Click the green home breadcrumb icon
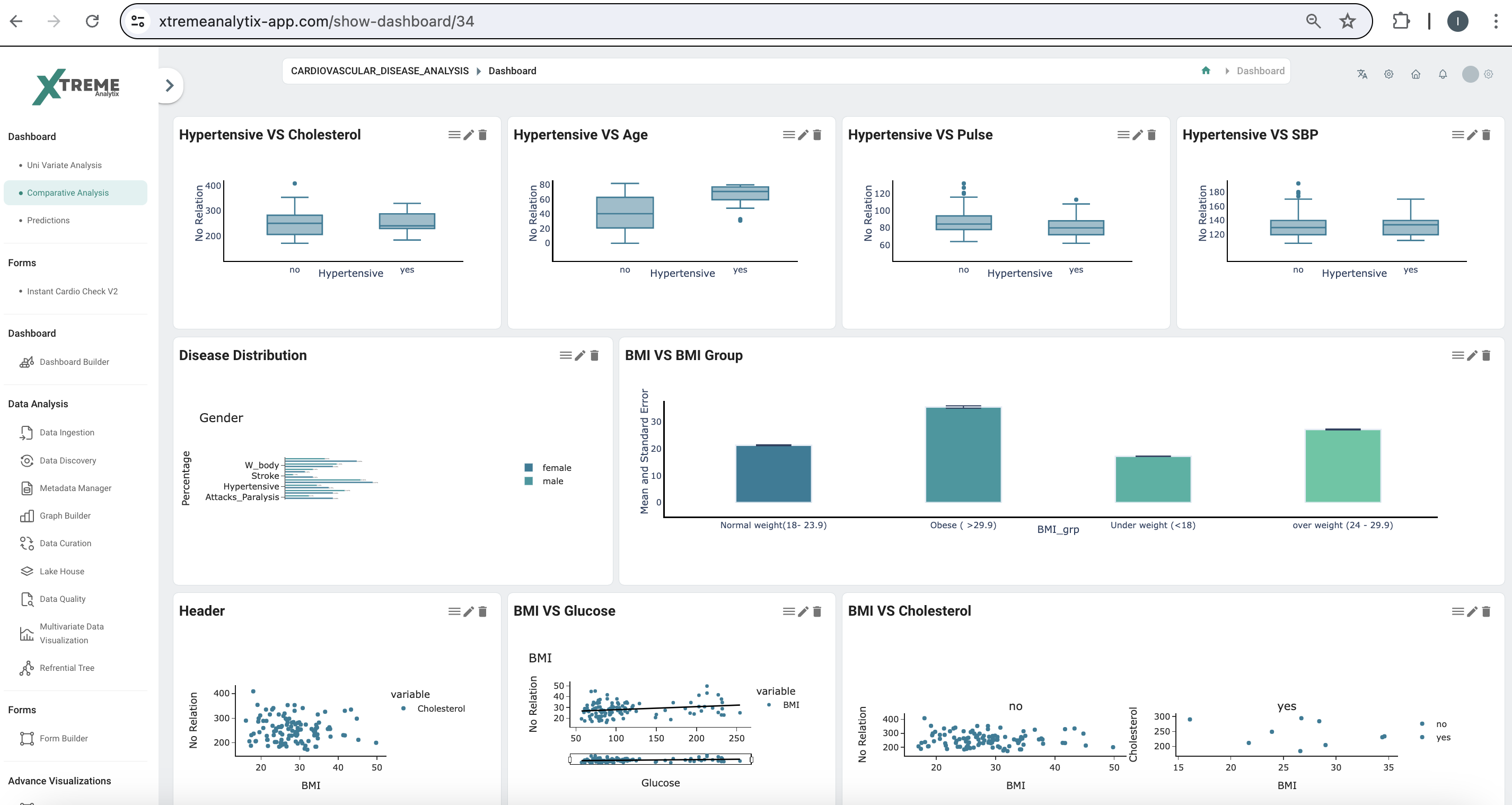 (x=1206, y=71)
